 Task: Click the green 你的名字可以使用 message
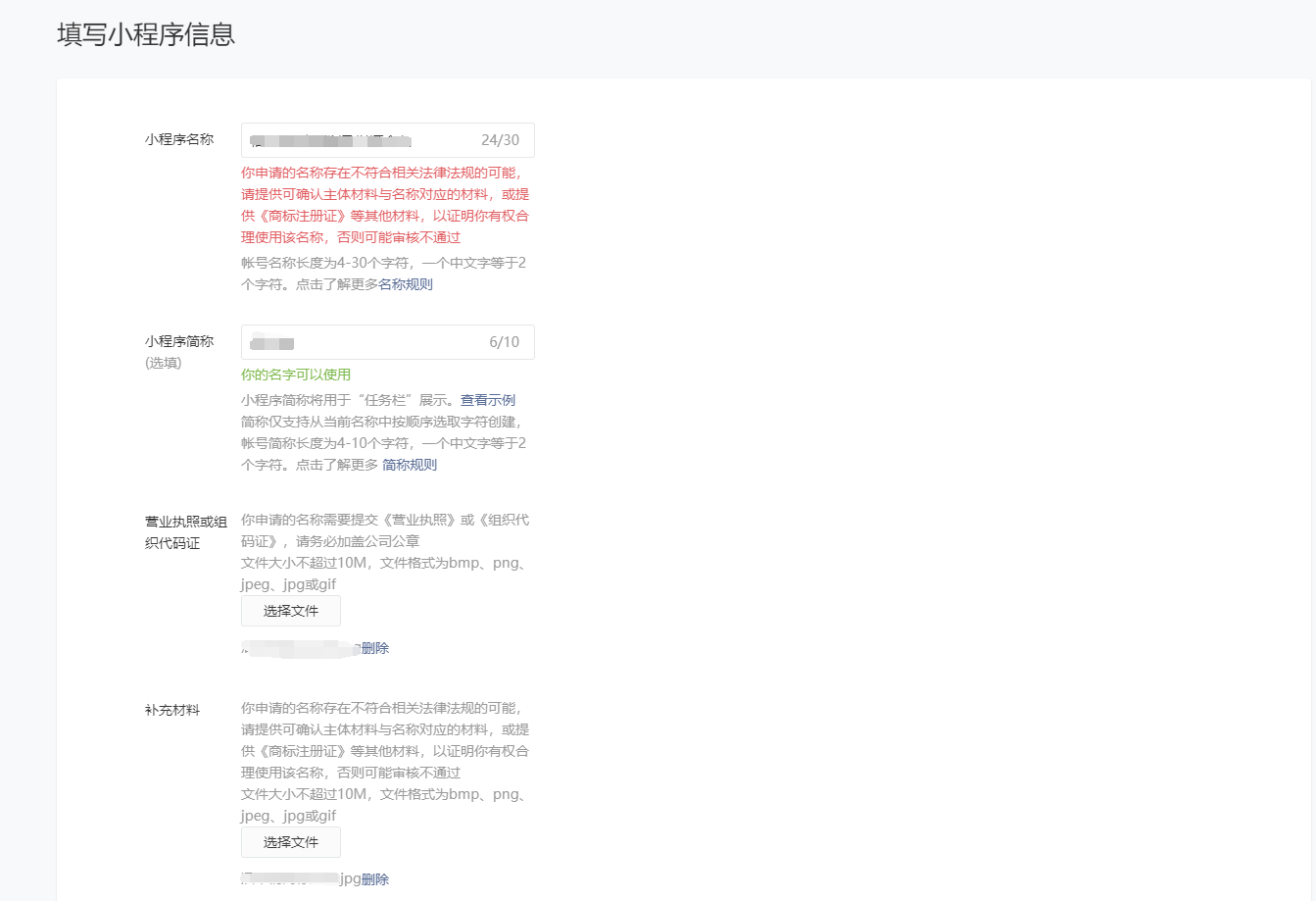coord(296,375)
